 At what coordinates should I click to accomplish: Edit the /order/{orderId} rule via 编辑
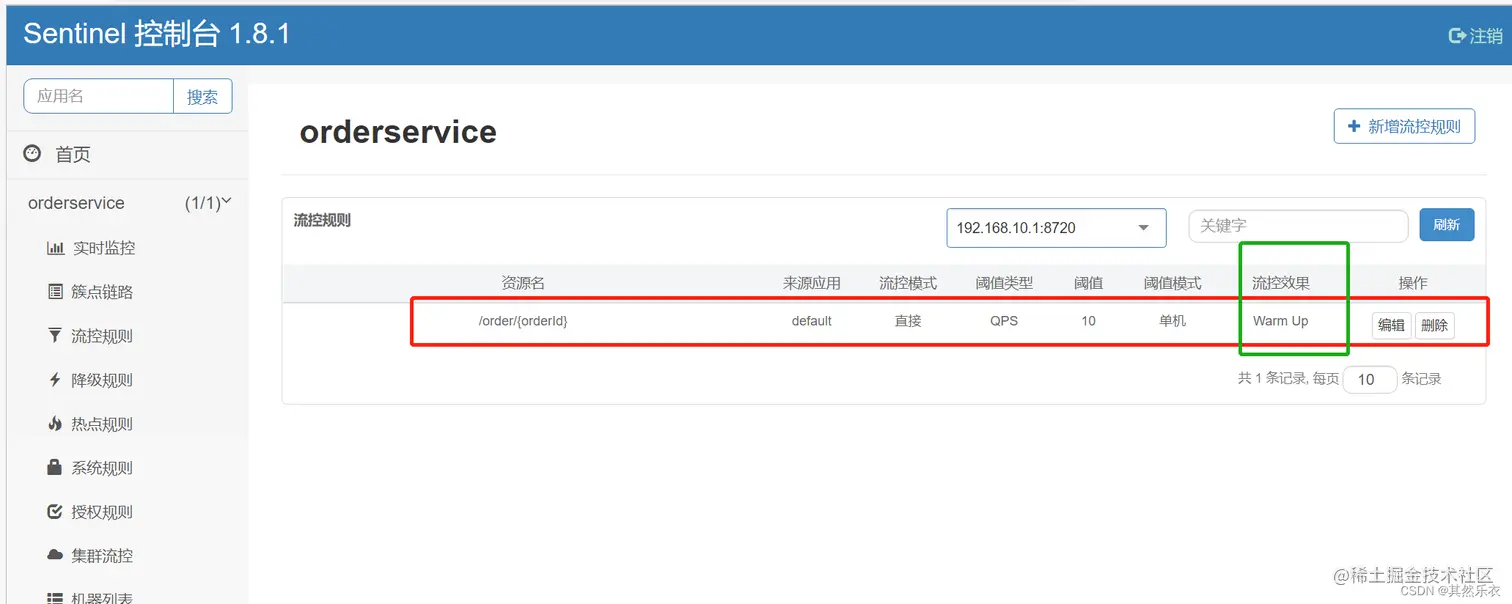click(x=1391, y=325)
